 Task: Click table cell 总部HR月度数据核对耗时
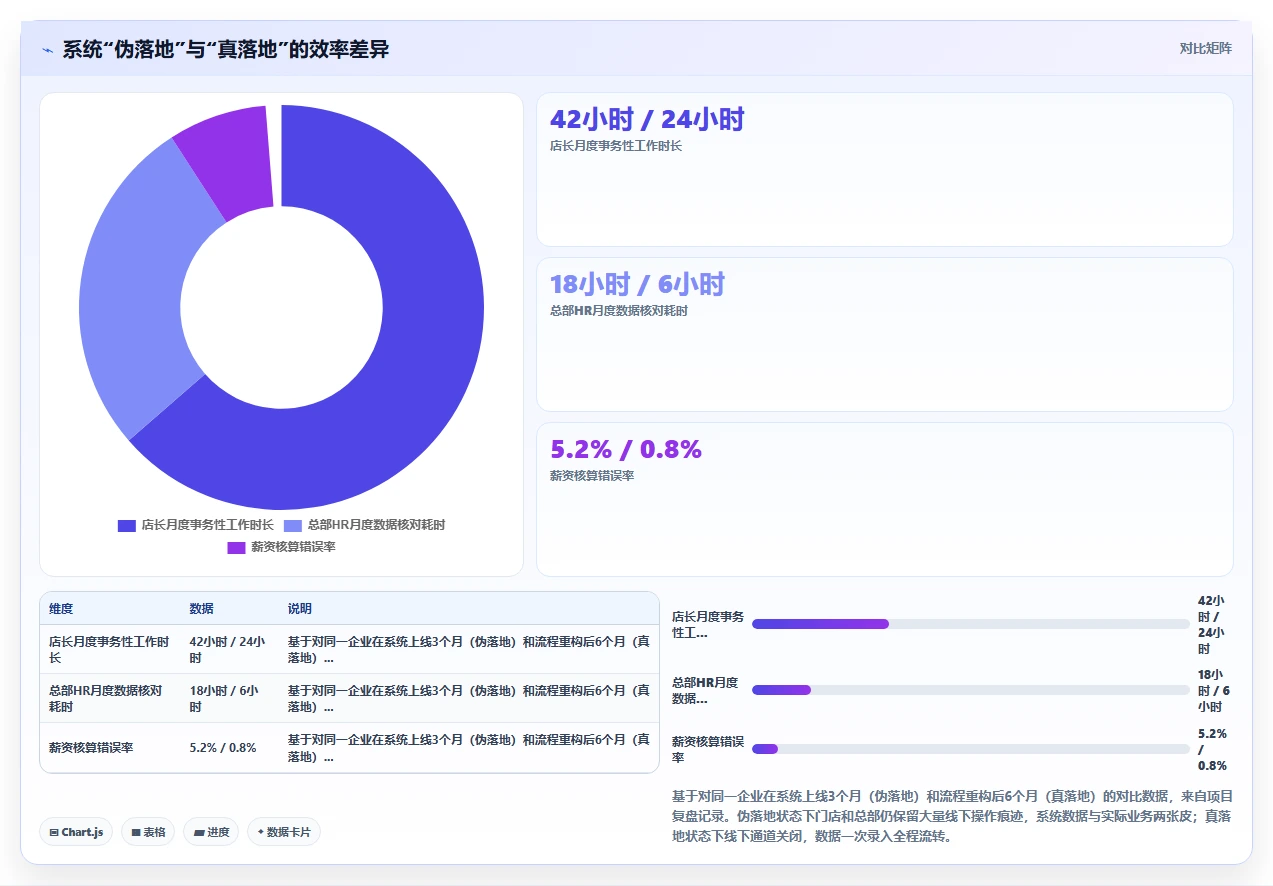(109, 699)
